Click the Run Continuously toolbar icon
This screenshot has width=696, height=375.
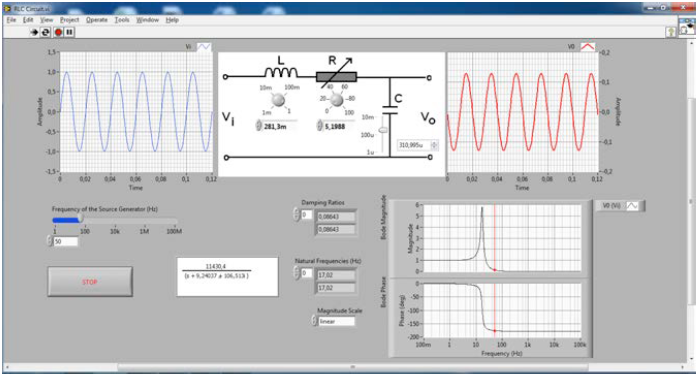tap(45, 32)
